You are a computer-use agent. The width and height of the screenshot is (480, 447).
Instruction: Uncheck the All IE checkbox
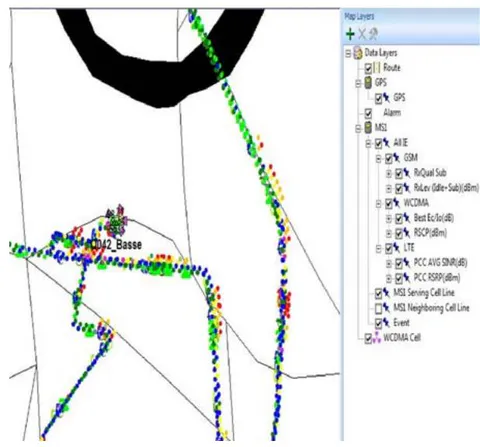378,144
